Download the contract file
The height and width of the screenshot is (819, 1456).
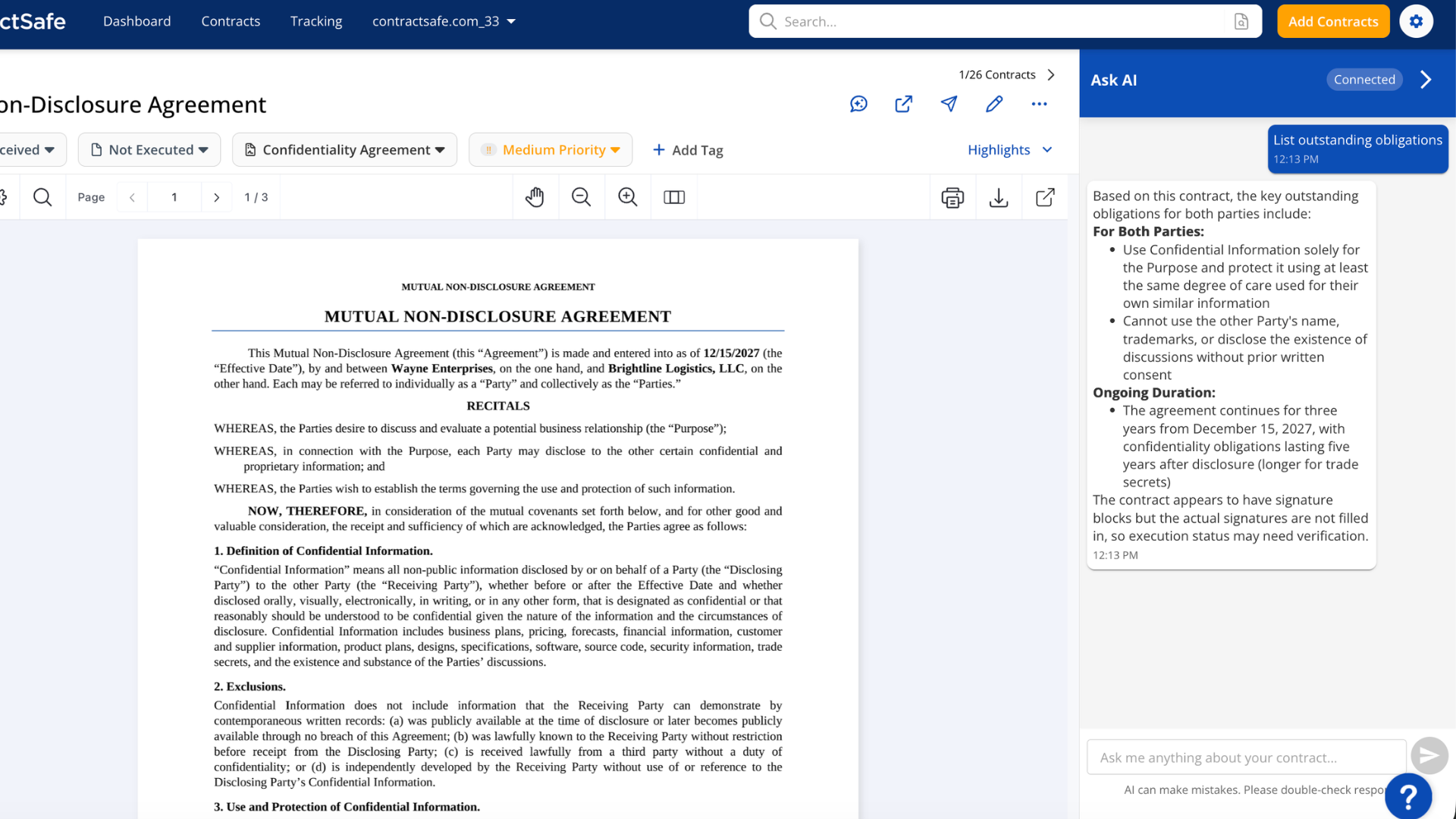999,197
